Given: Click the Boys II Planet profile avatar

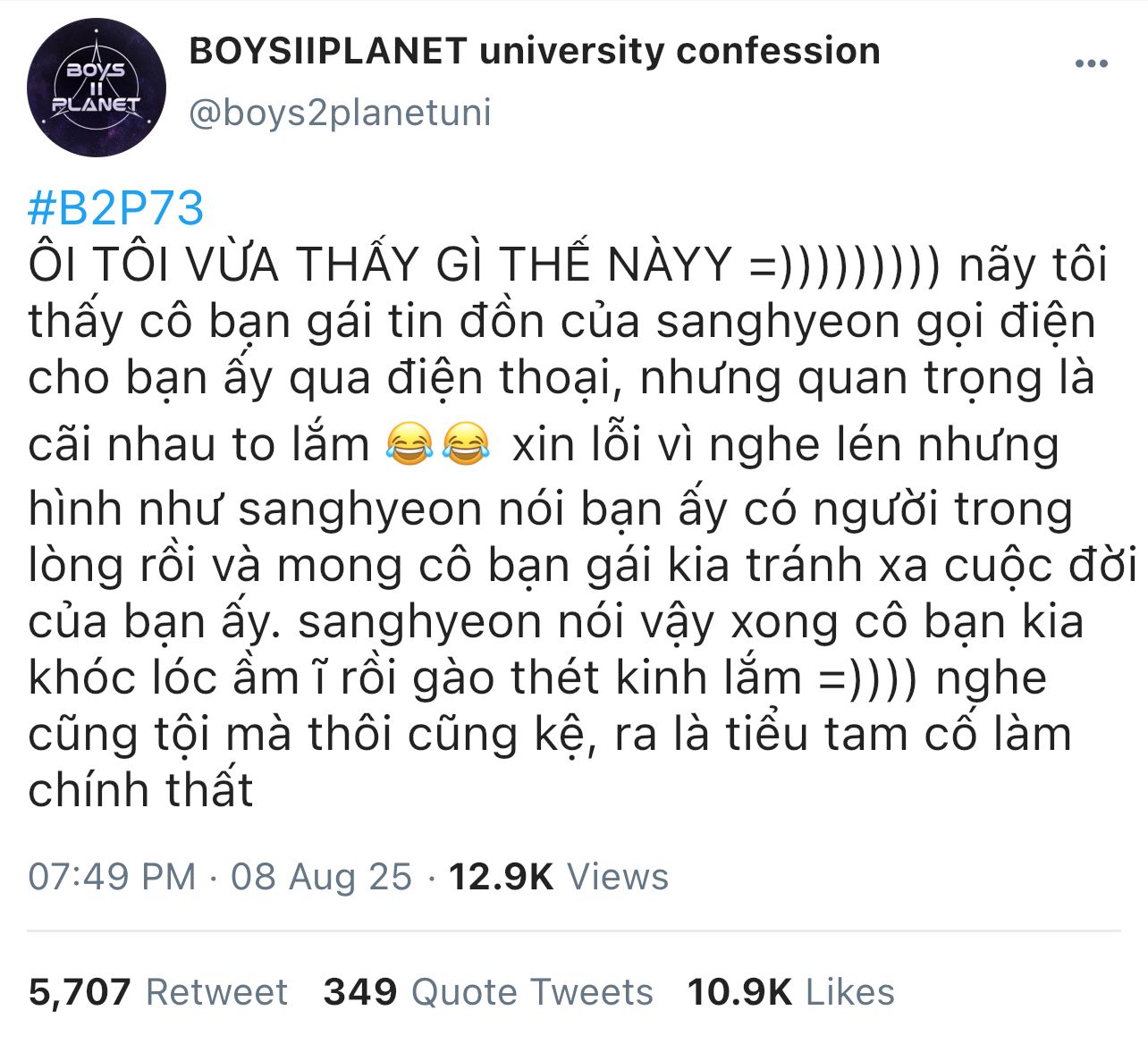Looking at the screenshot, I should pos(97,88).
